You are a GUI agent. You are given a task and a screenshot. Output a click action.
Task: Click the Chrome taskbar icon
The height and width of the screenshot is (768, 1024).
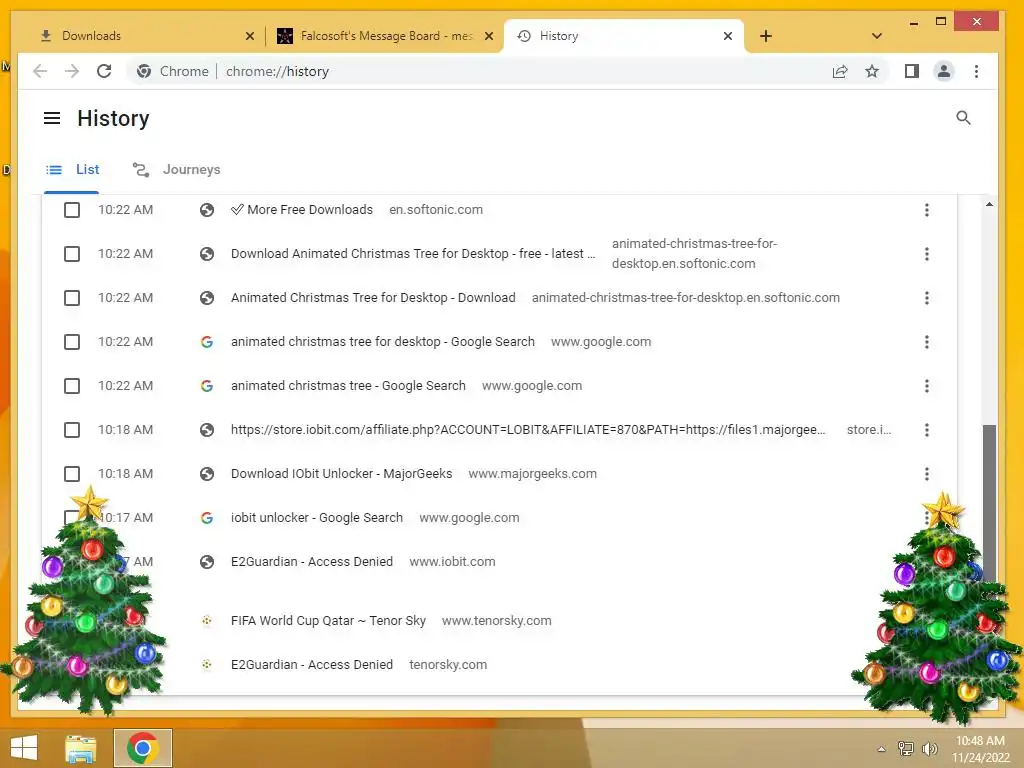click(x=143, y=748)
